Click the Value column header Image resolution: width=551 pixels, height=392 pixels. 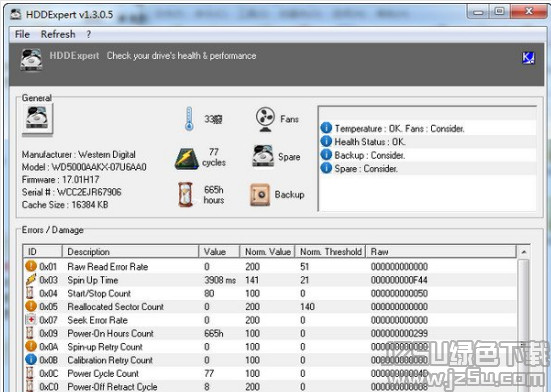pyautogui.click(x=219, y=251)
